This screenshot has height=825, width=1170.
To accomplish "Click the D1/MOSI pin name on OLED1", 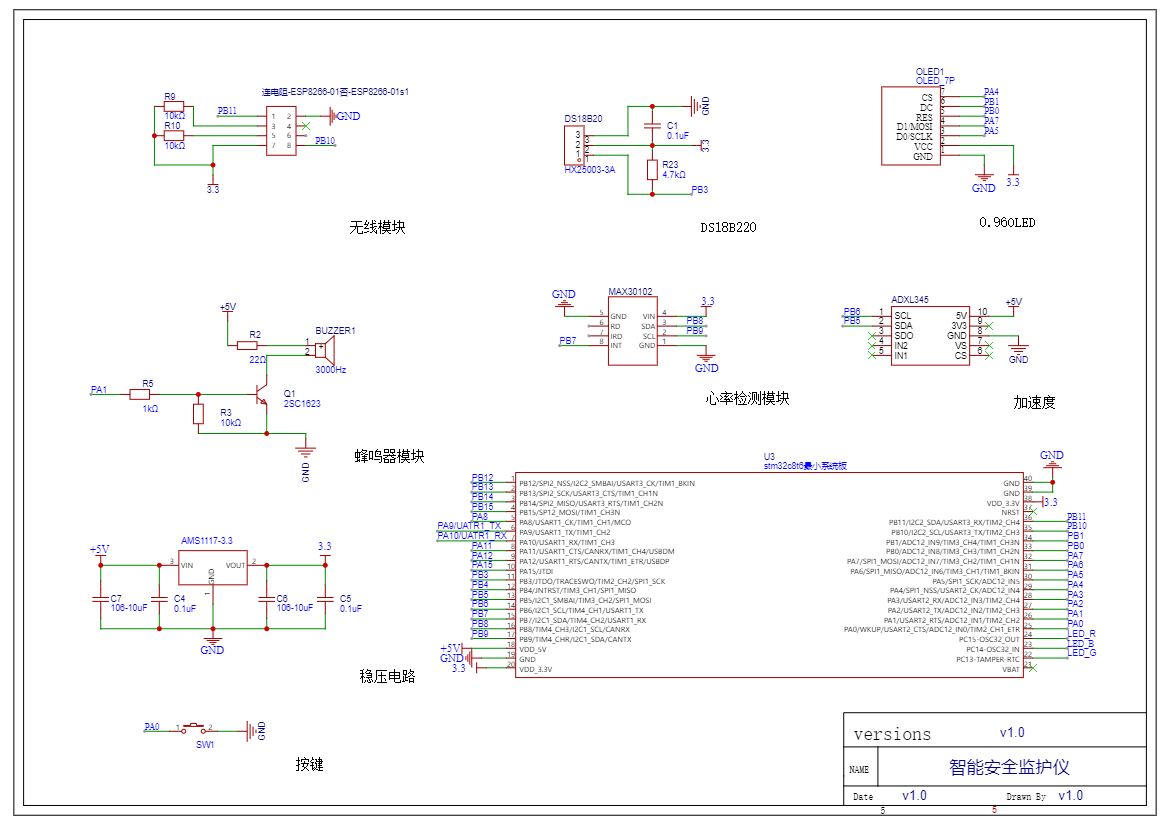I will 914,127.
